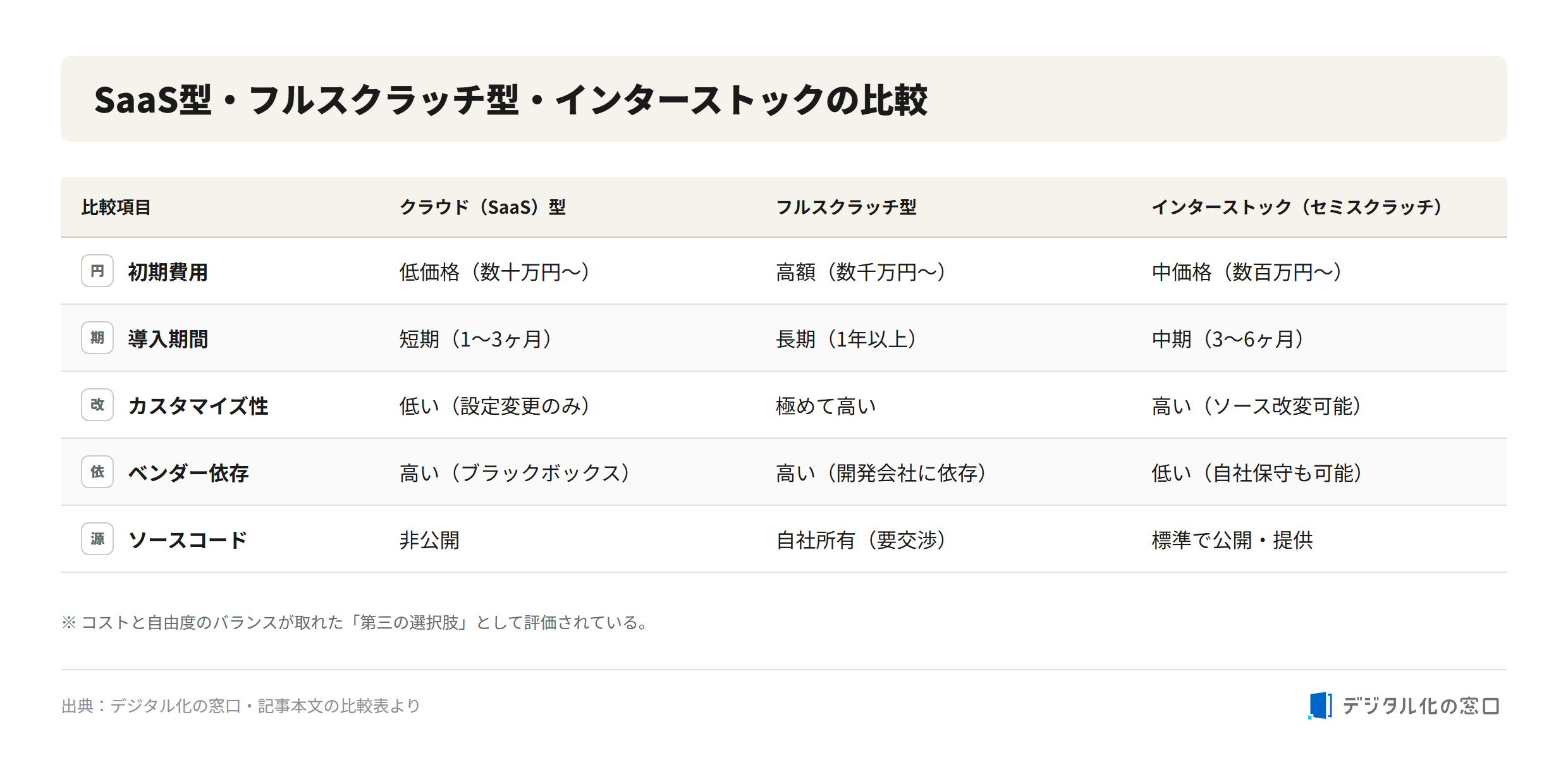This screenshot has width=1568, height=779.
Task: Click the 改 icon beside カスタマイズ性
Action: tap(97, 405)
